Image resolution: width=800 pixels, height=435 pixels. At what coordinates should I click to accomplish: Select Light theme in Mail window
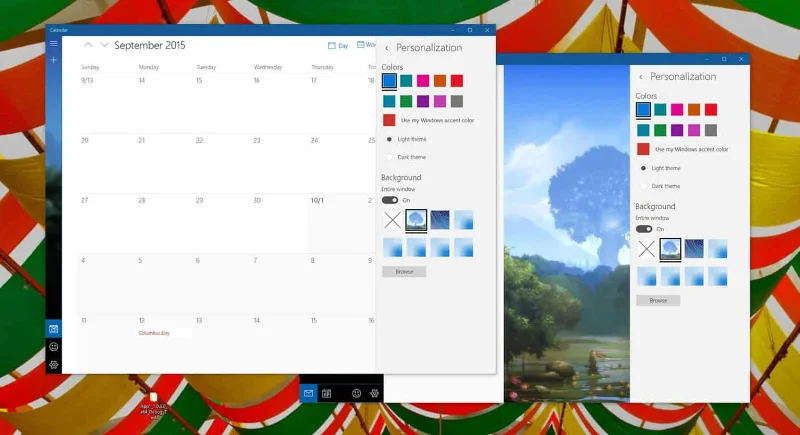(x=661, y=168)
